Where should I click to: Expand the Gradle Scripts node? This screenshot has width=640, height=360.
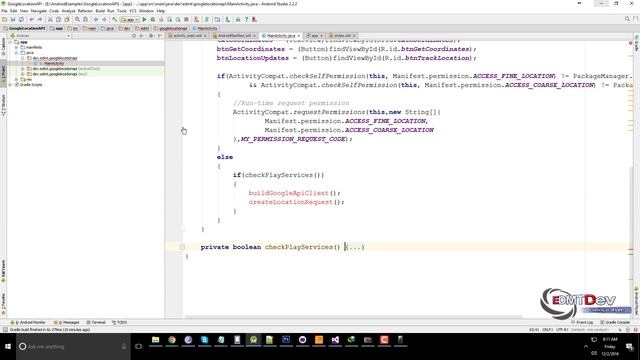coord(11,84)
